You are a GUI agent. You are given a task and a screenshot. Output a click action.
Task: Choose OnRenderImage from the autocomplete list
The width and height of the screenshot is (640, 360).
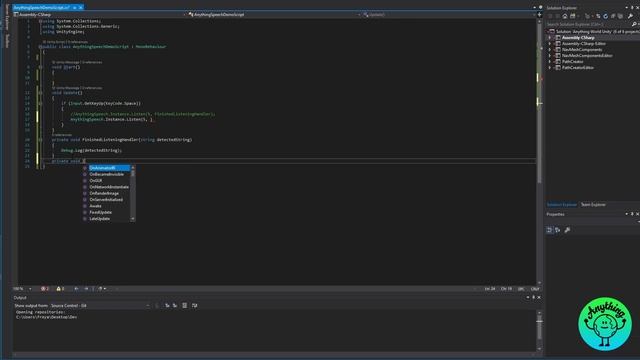click(x=107, y=193)
